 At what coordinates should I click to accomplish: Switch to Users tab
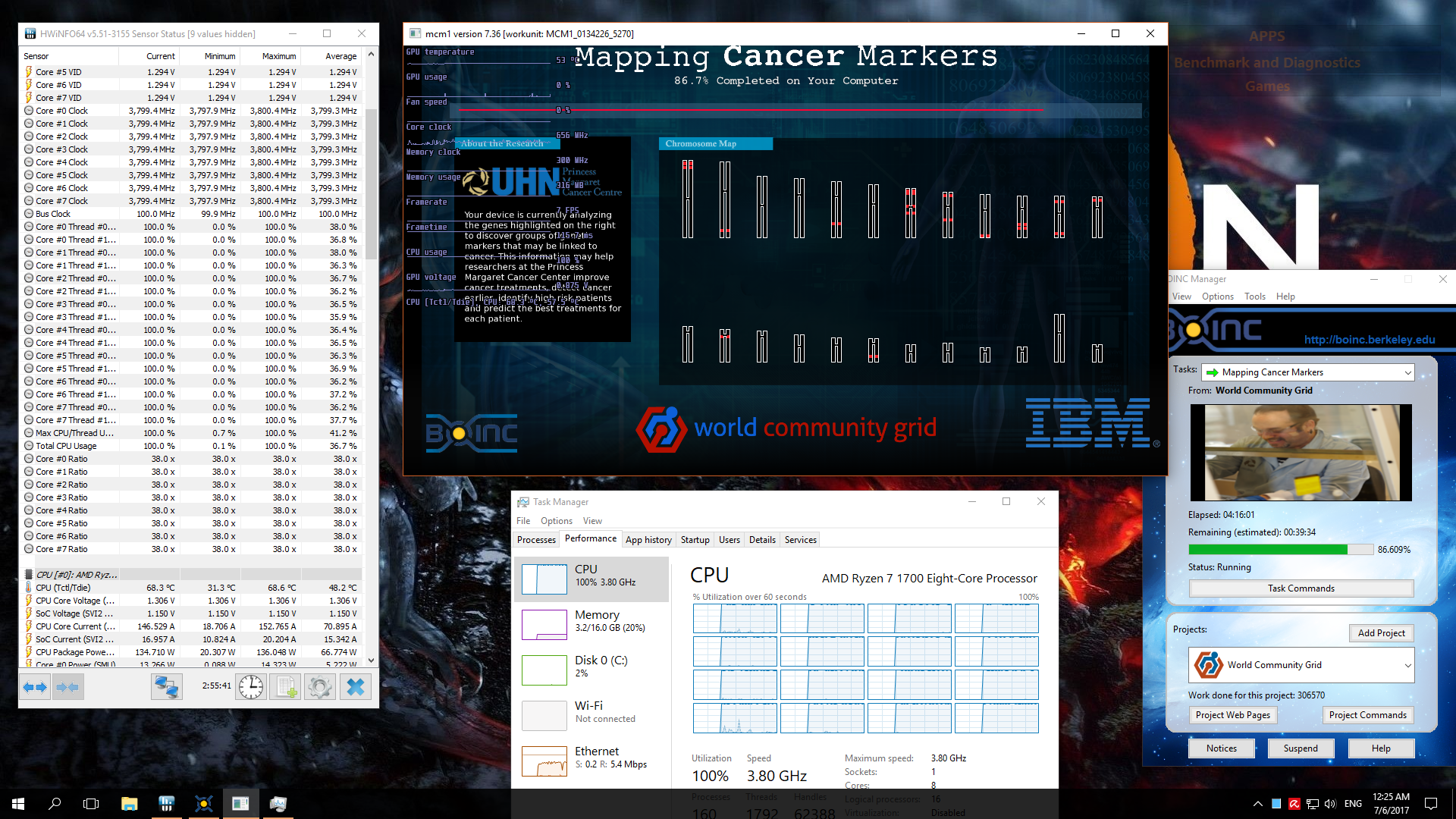[730, 540]
